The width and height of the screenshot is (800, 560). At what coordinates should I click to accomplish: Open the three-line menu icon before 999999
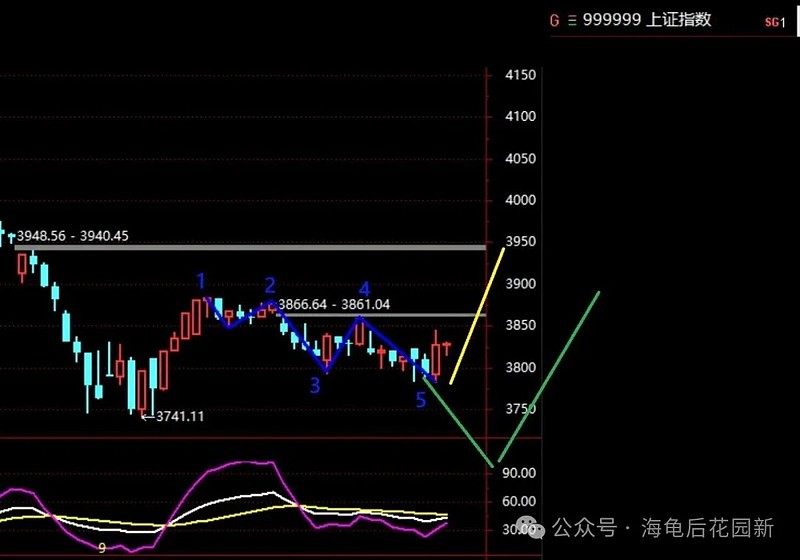(x=572, y=20)
